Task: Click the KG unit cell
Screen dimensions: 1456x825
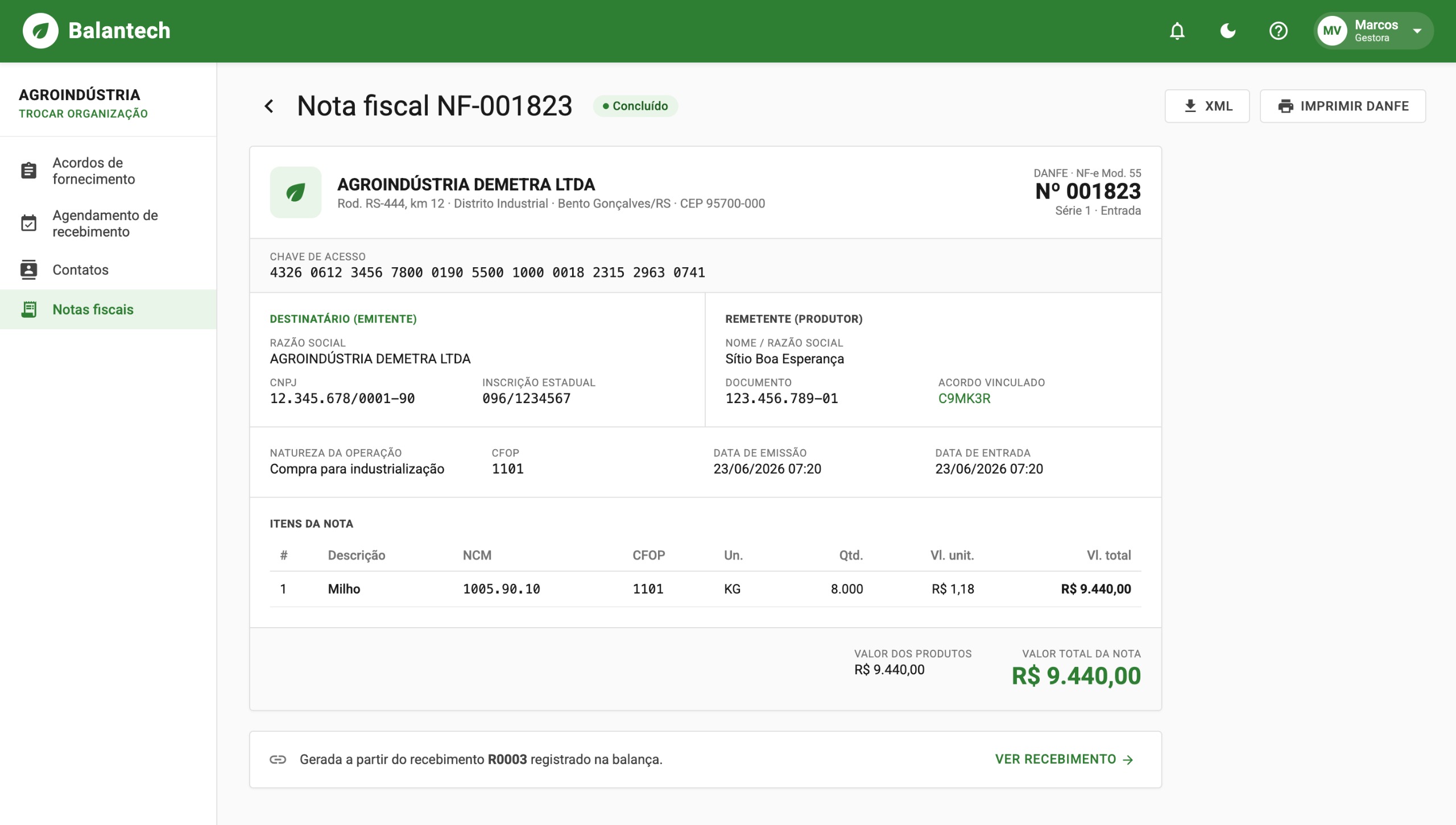Action: [x=732, y=589]
